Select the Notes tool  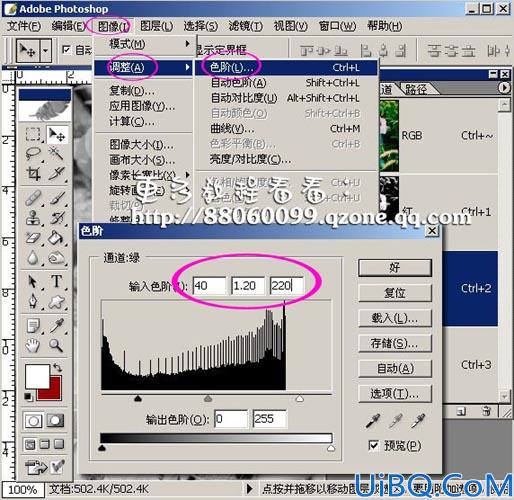coord(33,326)
